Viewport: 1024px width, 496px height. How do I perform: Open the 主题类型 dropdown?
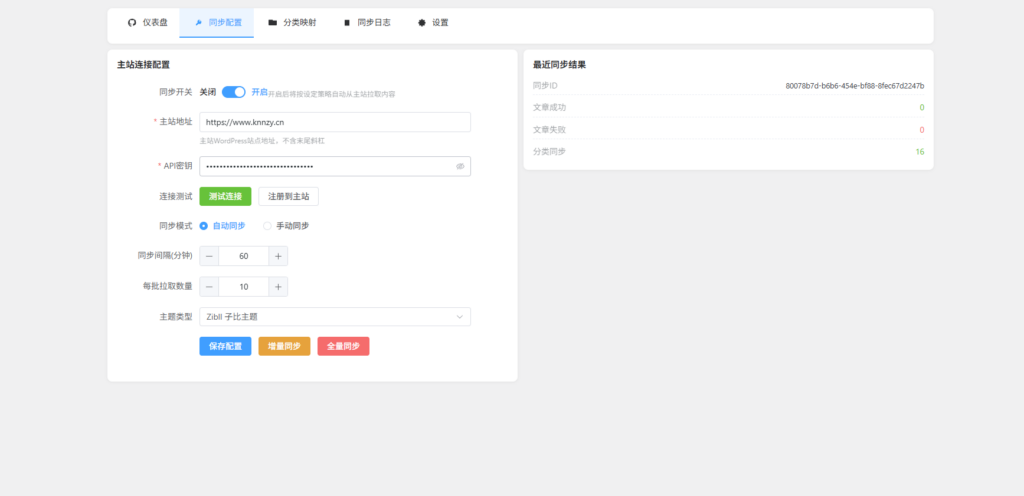[335, 317]
